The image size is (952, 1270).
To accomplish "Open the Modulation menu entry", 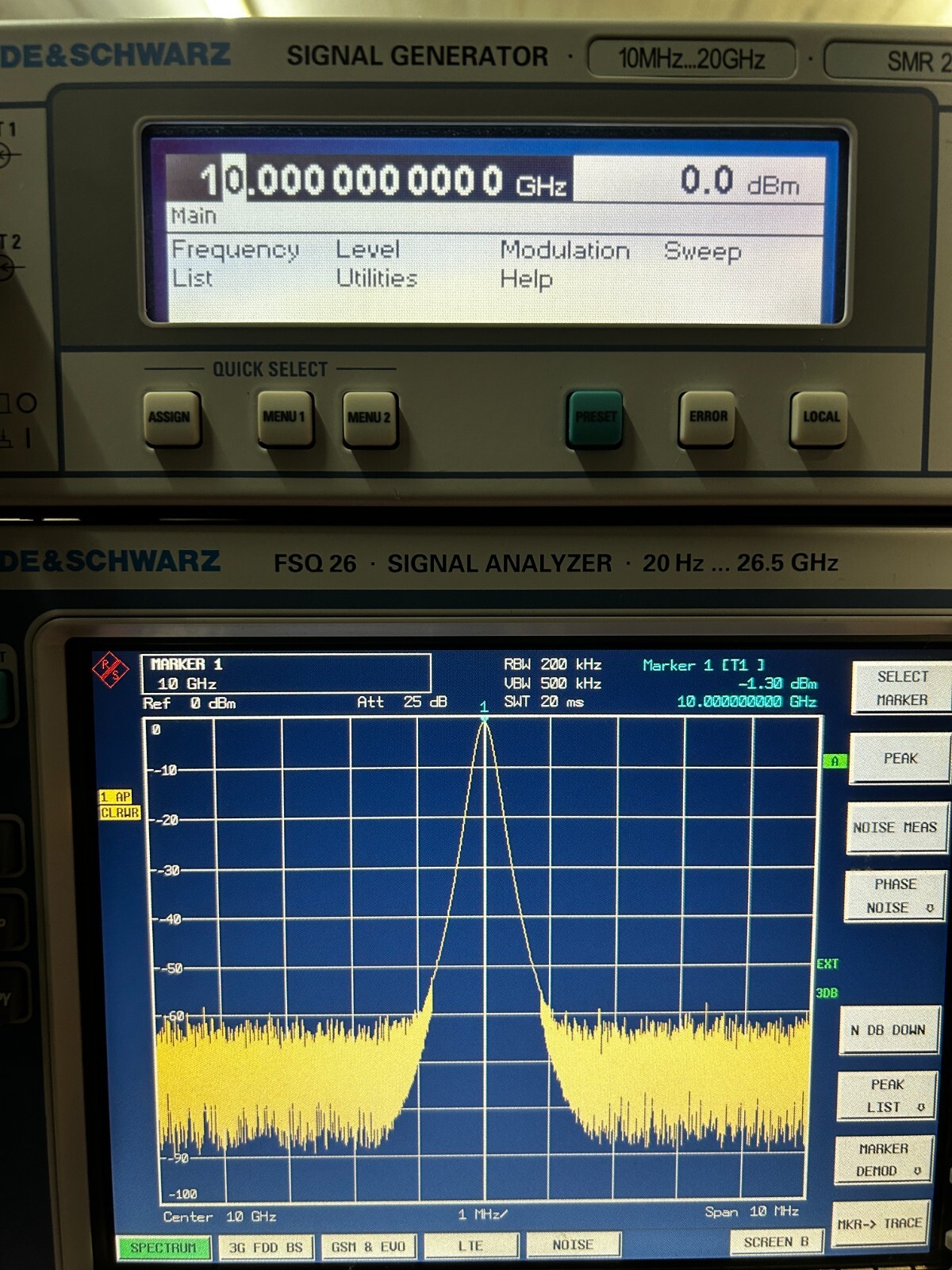I will 565,250.
